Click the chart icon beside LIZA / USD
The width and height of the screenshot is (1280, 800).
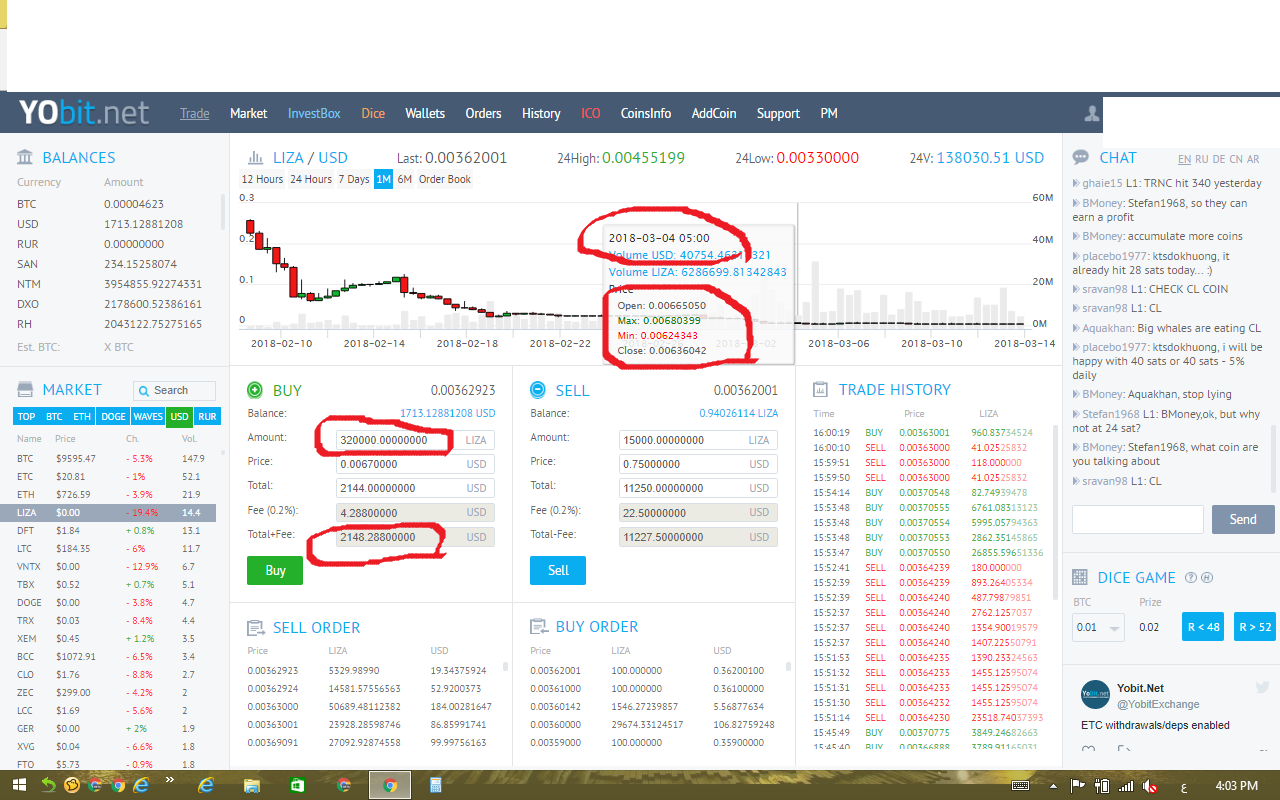coord(254,158)
